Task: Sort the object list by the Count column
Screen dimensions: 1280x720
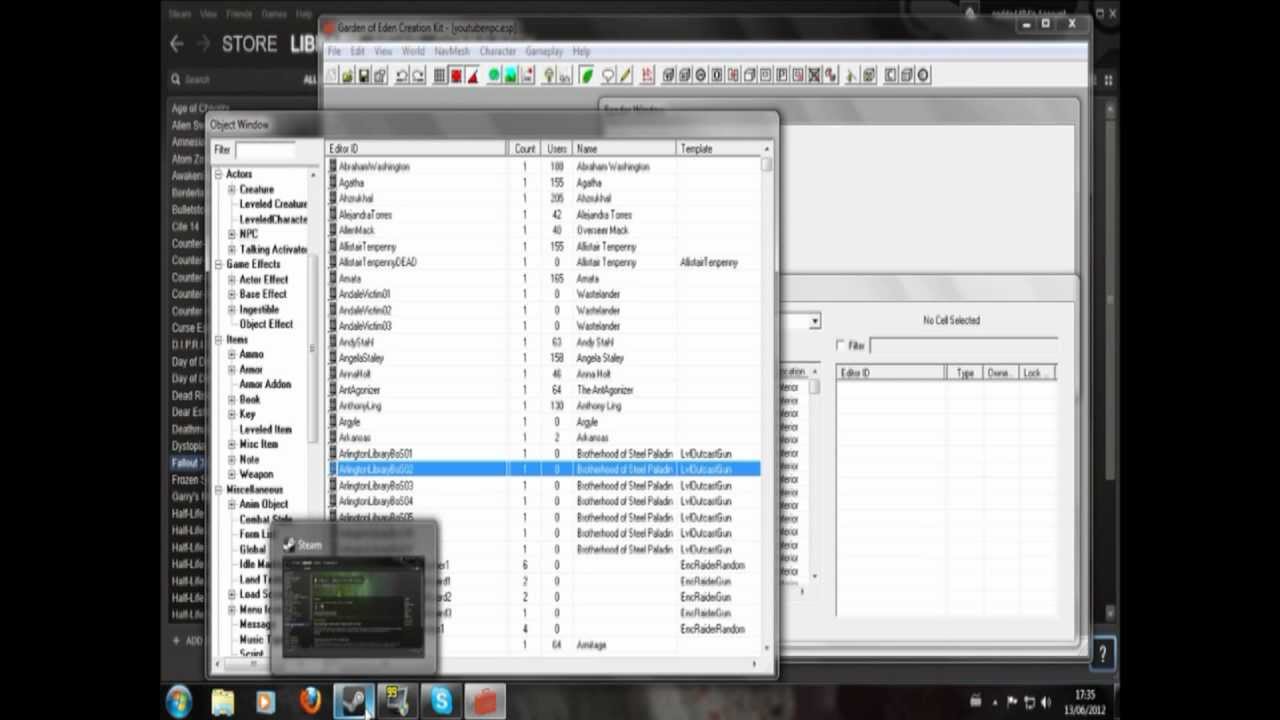Action: tap(525, 149)
